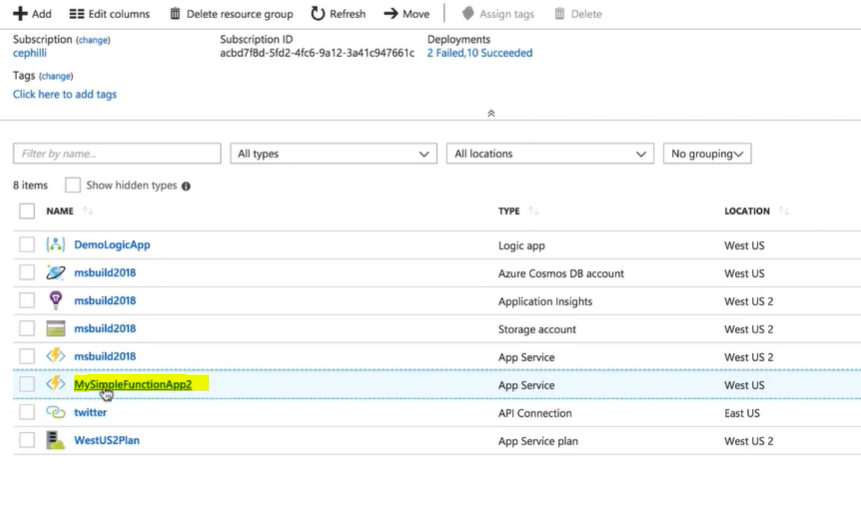The image size is (861, 508).
Task: Click the Azure Cosmos DB account type cell
Action: click(x=561, y=273)
